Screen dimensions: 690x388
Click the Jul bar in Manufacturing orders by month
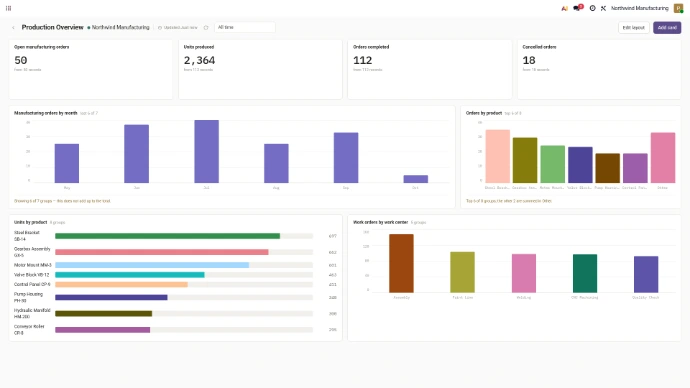206,151
